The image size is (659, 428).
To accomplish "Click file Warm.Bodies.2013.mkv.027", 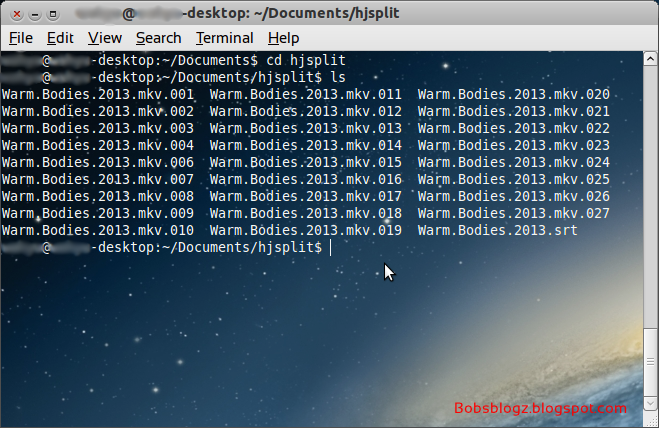I will 514,214.
